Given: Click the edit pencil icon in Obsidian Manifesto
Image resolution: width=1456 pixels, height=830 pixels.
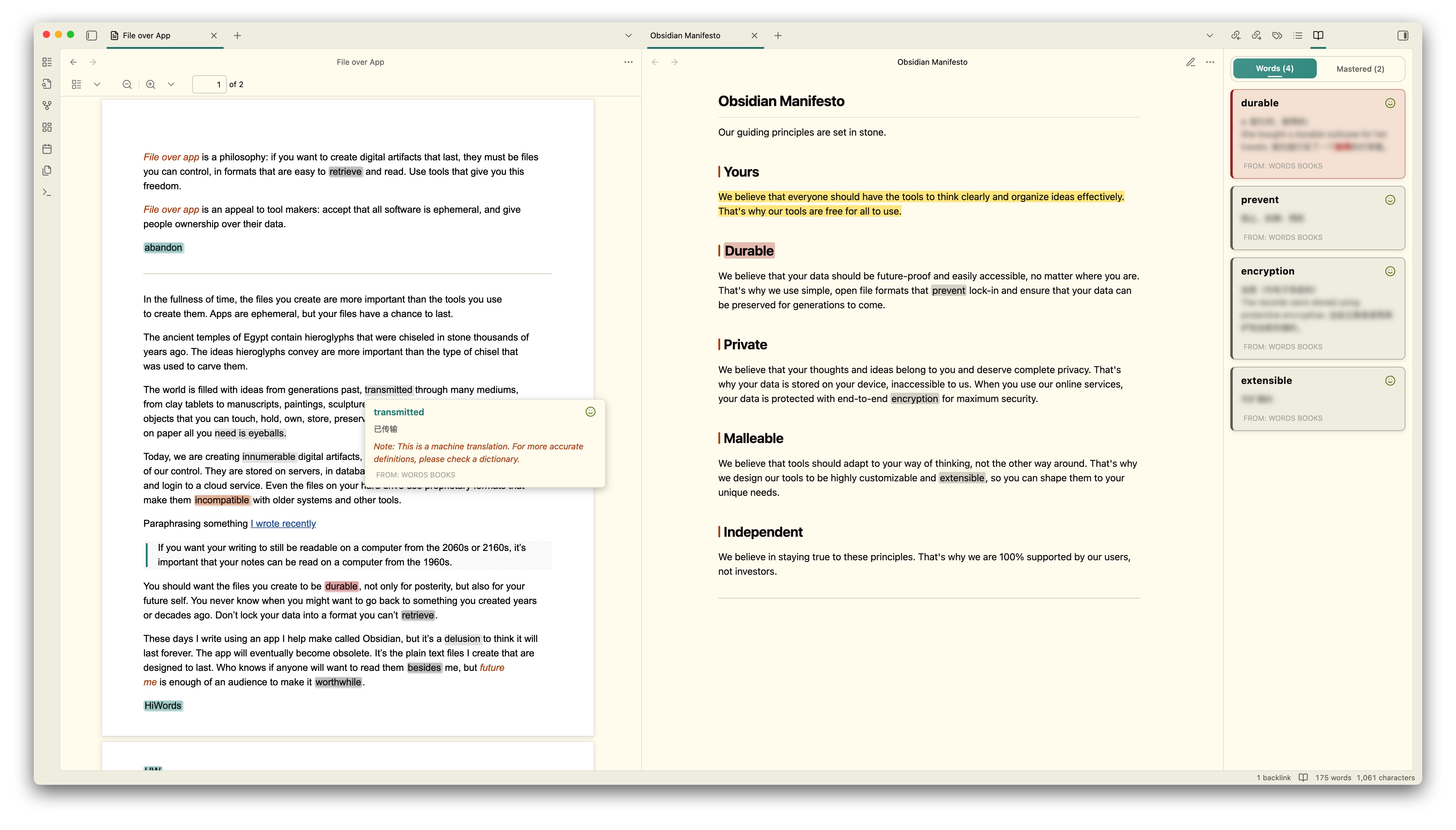Looking at the screenshot, I should click(x=1190, y=62).
